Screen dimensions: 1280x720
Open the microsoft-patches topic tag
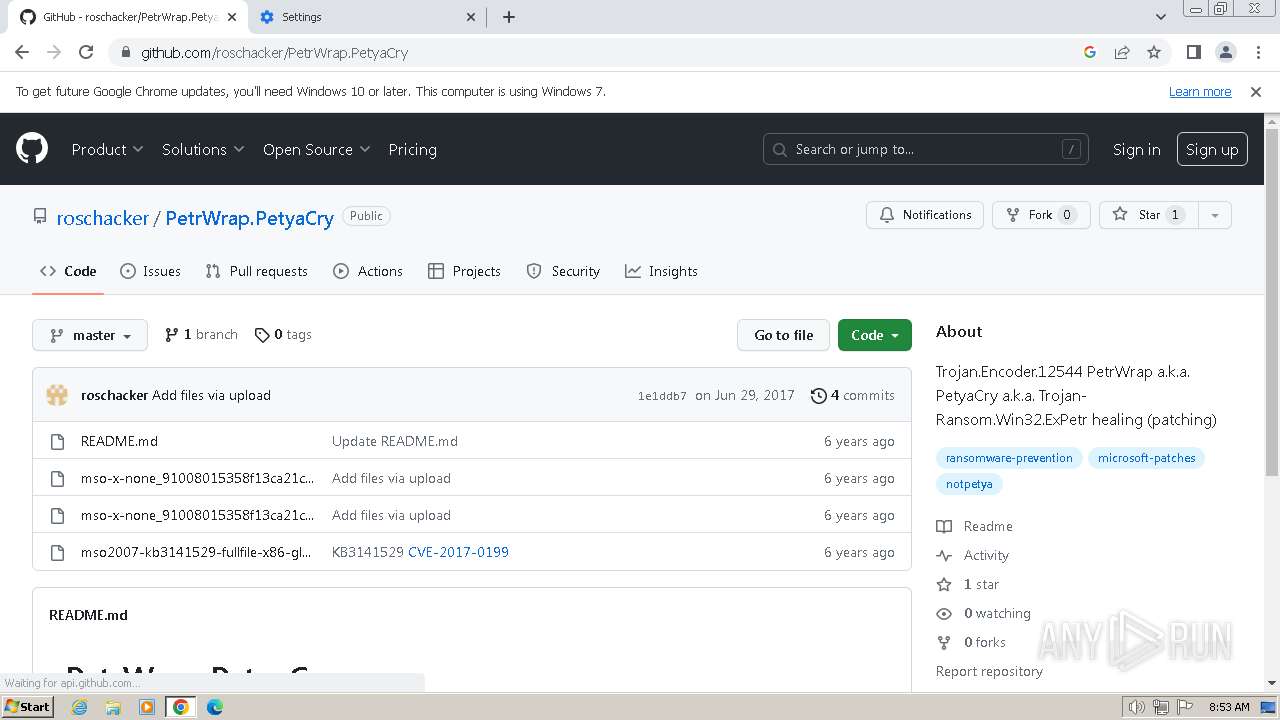point(1146,458)
